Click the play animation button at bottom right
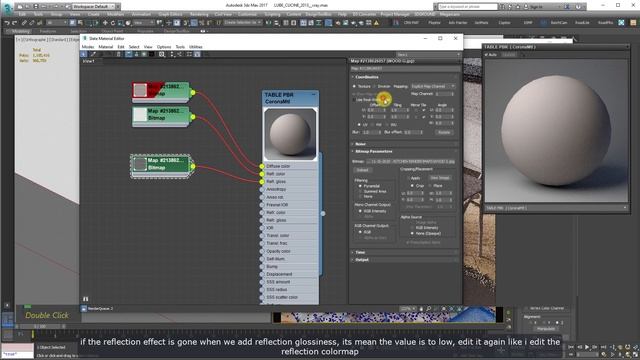This screenshot has width=640, height=360. [587, 347]
